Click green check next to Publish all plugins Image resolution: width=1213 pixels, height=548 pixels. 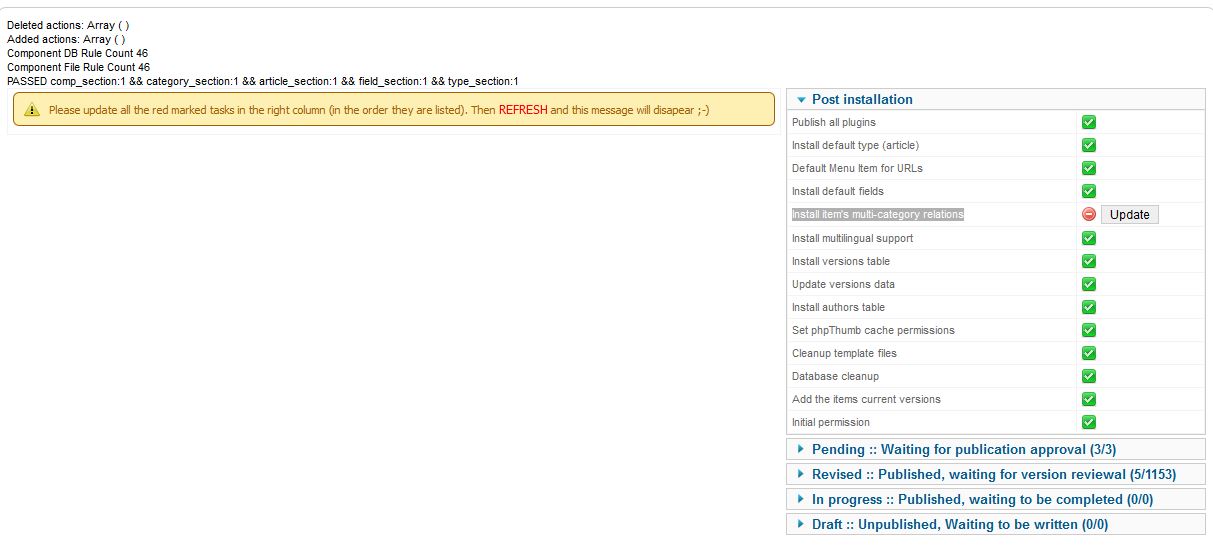(x=1089, y=122)
